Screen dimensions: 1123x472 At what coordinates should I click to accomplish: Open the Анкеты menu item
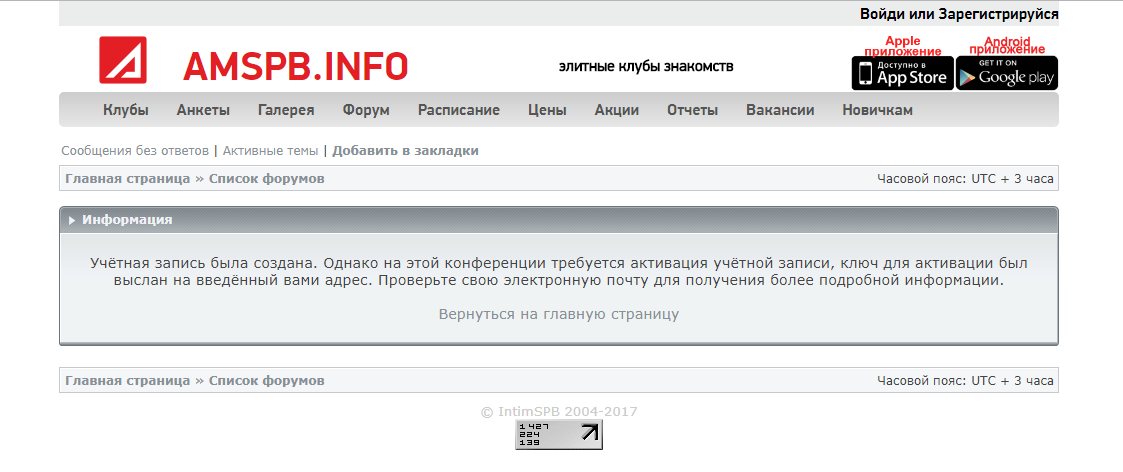tap(203, 110)
